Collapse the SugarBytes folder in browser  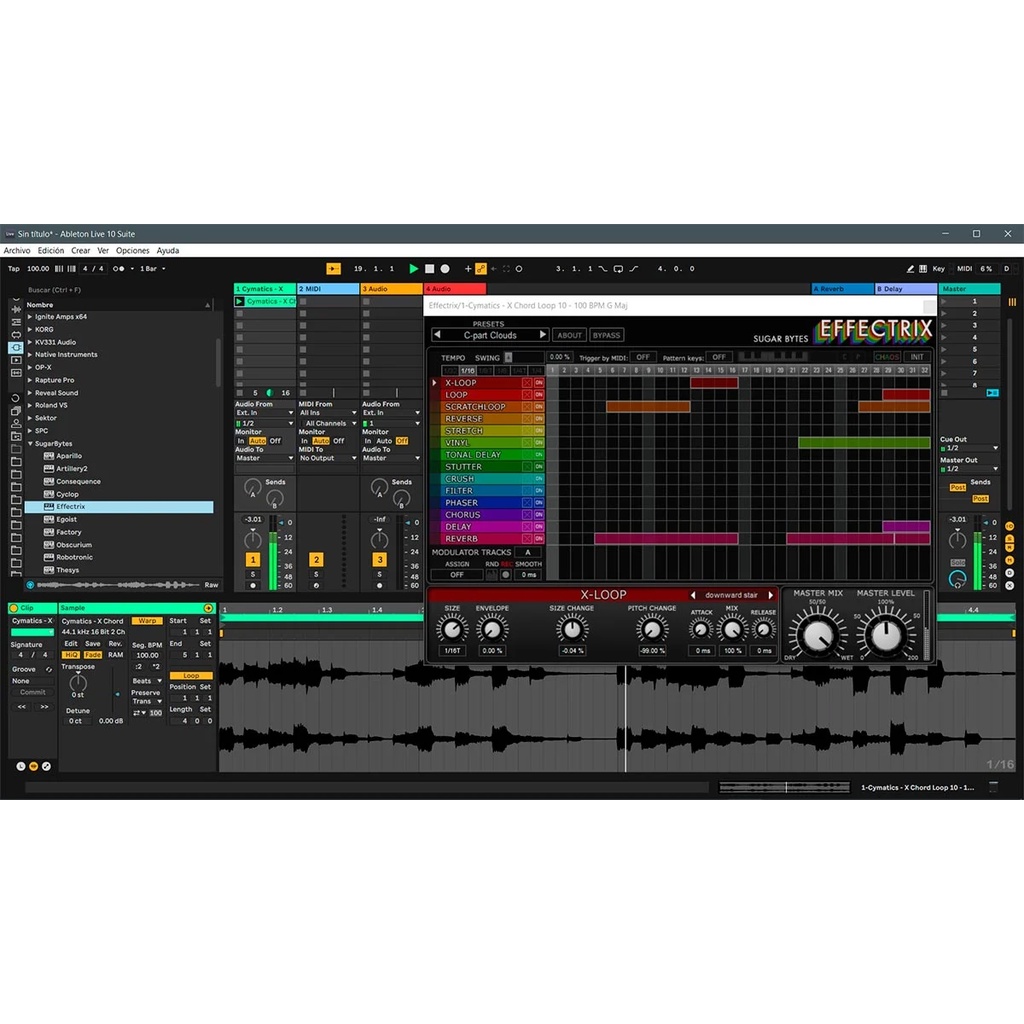pos(30,443)
